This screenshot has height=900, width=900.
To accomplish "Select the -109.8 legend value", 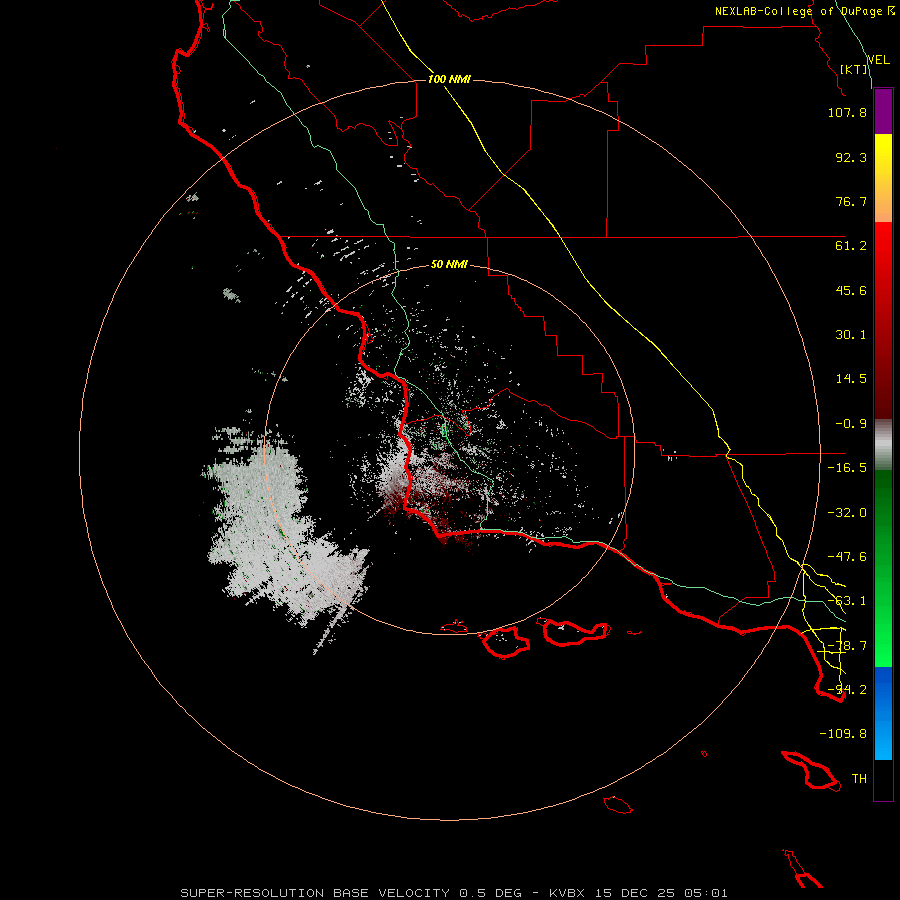I will 843,734.
